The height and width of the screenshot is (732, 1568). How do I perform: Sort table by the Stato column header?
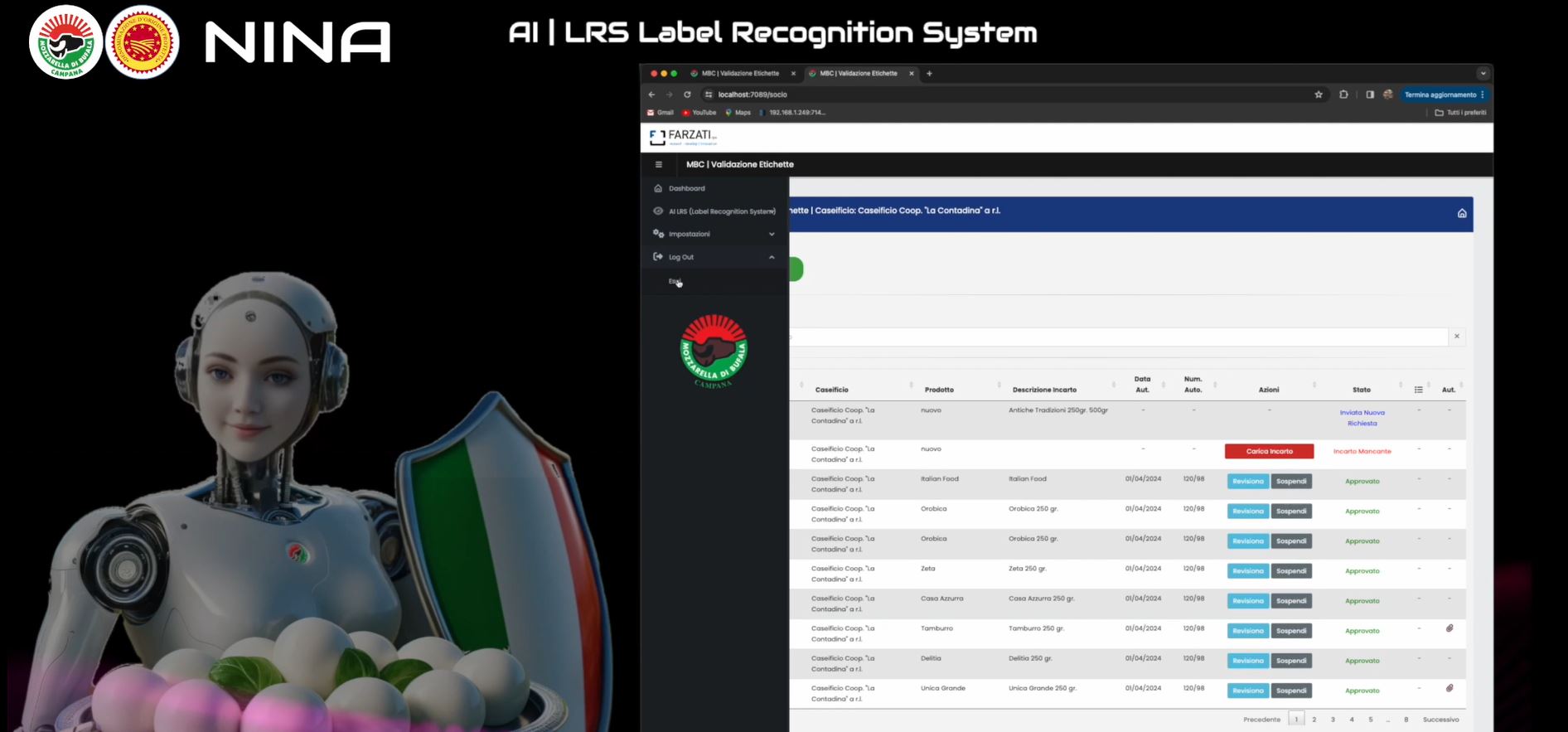[x=1362, y=390]
